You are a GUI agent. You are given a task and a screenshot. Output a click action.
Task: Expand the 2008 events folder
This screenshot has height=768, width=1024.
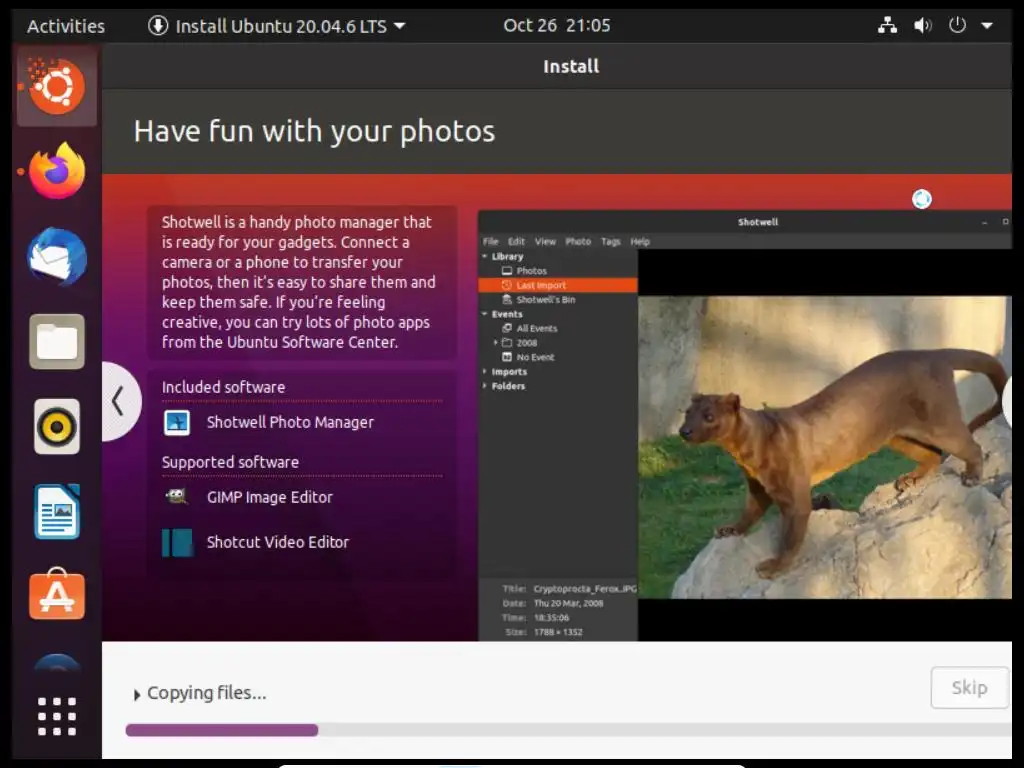click(496, 342)
